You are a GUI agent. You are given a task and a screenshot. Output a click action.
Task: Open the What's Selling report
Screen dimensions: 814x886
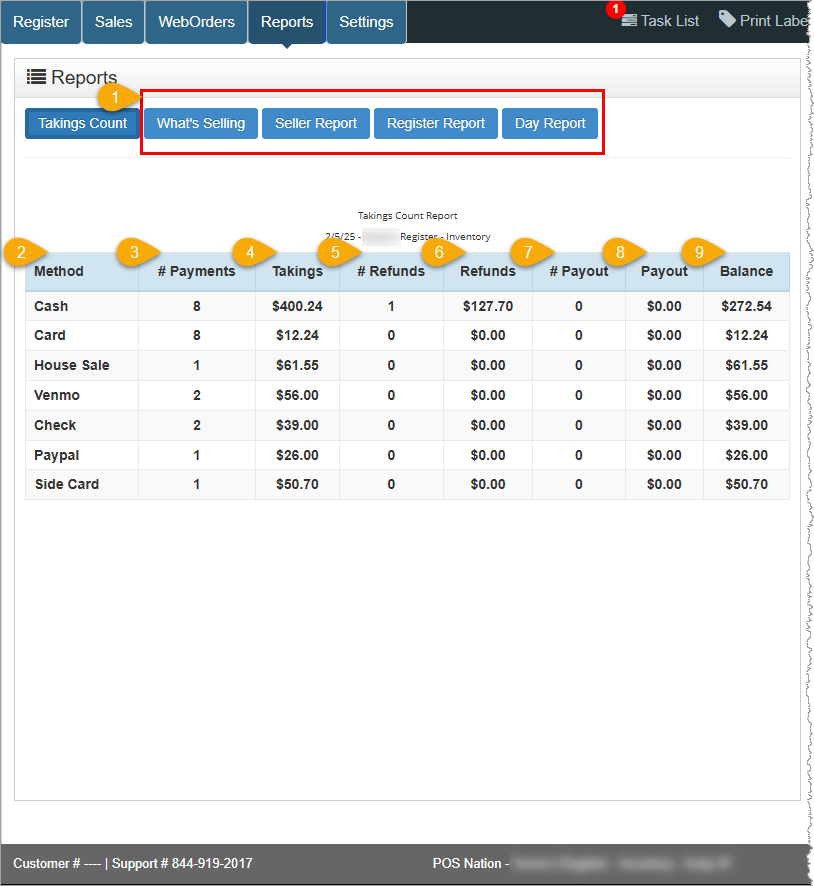tap(201, 123)
